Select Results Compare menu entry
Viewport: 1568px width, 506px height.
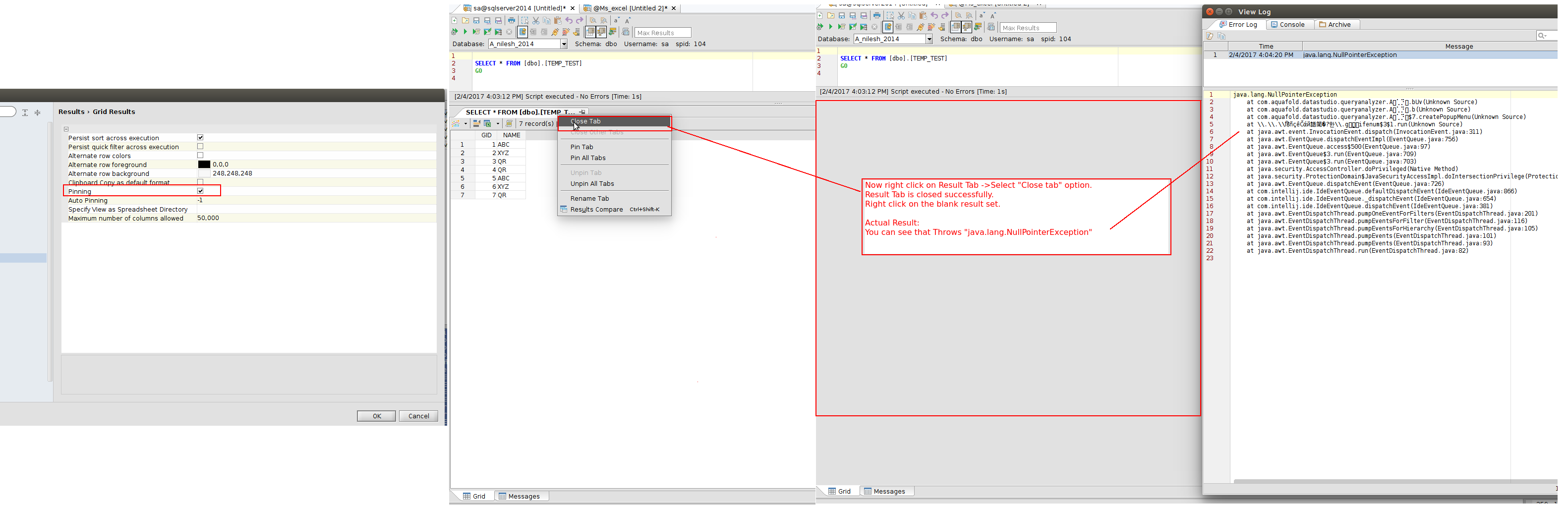(x=615, y=209)
